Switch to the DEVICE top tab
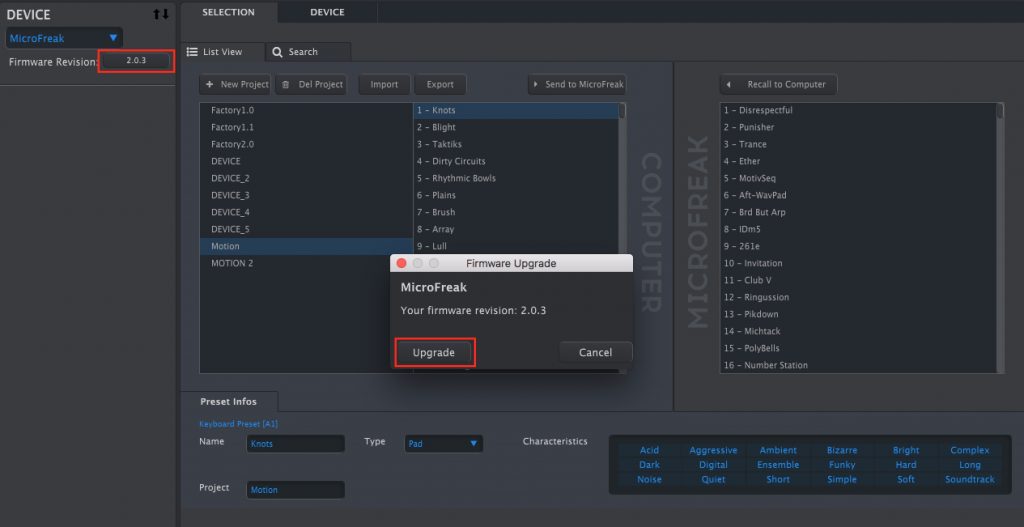This screenshot has width=1024, height=527. tap(327, 12)
